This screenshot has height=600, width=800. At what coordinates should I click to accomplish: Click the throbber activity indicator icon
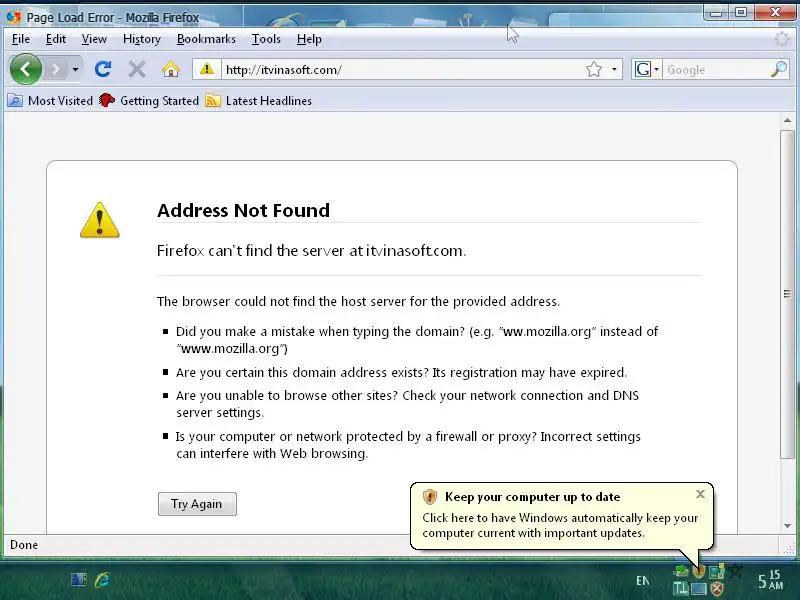click(782, 39)
